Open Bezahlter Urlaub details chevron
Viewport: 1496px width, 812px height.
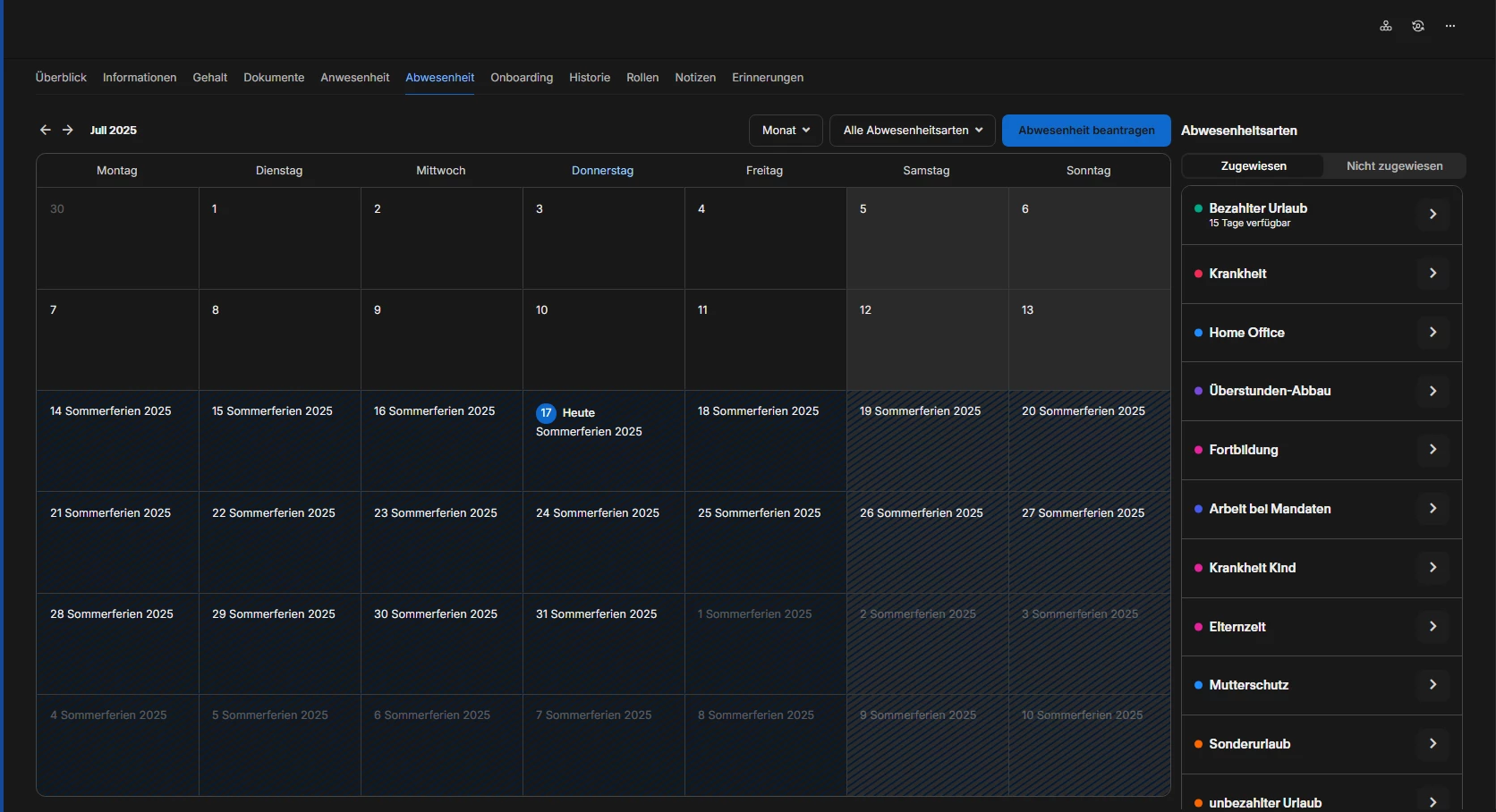click(1432, 215)
